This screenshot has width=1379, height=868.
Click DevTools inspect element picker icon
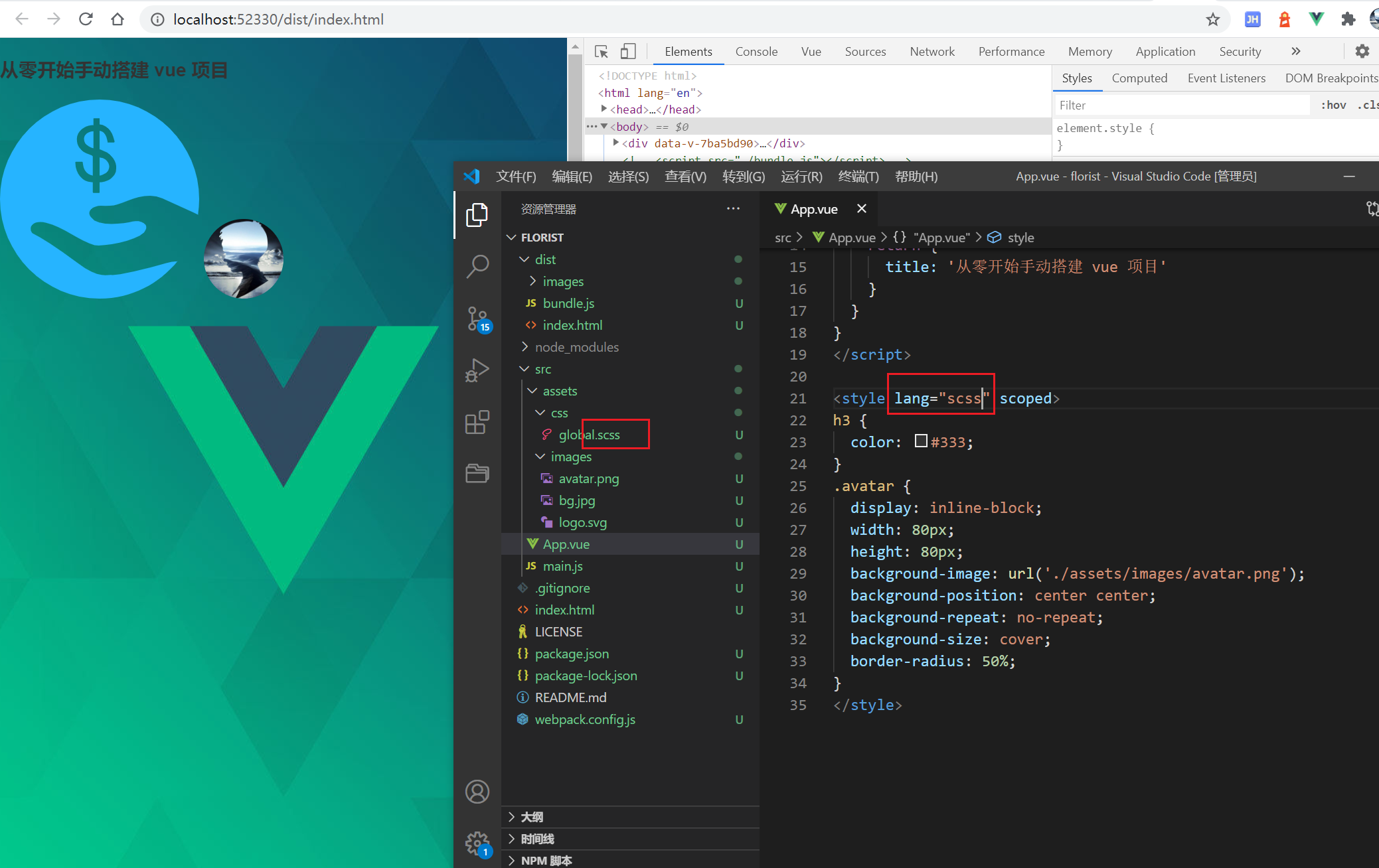(x=602, y=52)
